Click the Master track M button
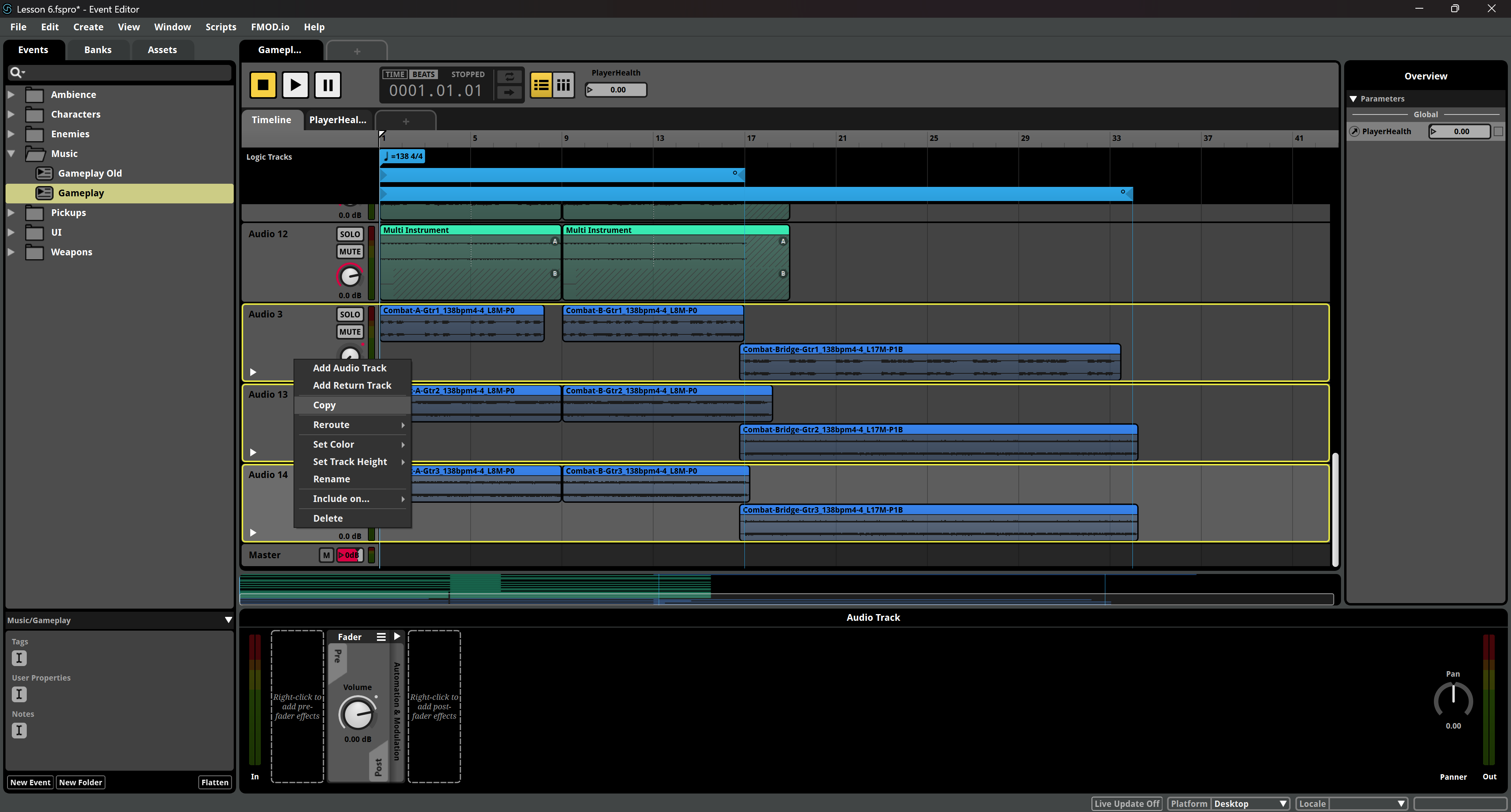The width and height of the screenshot is (1511, 812). (326, 555)
